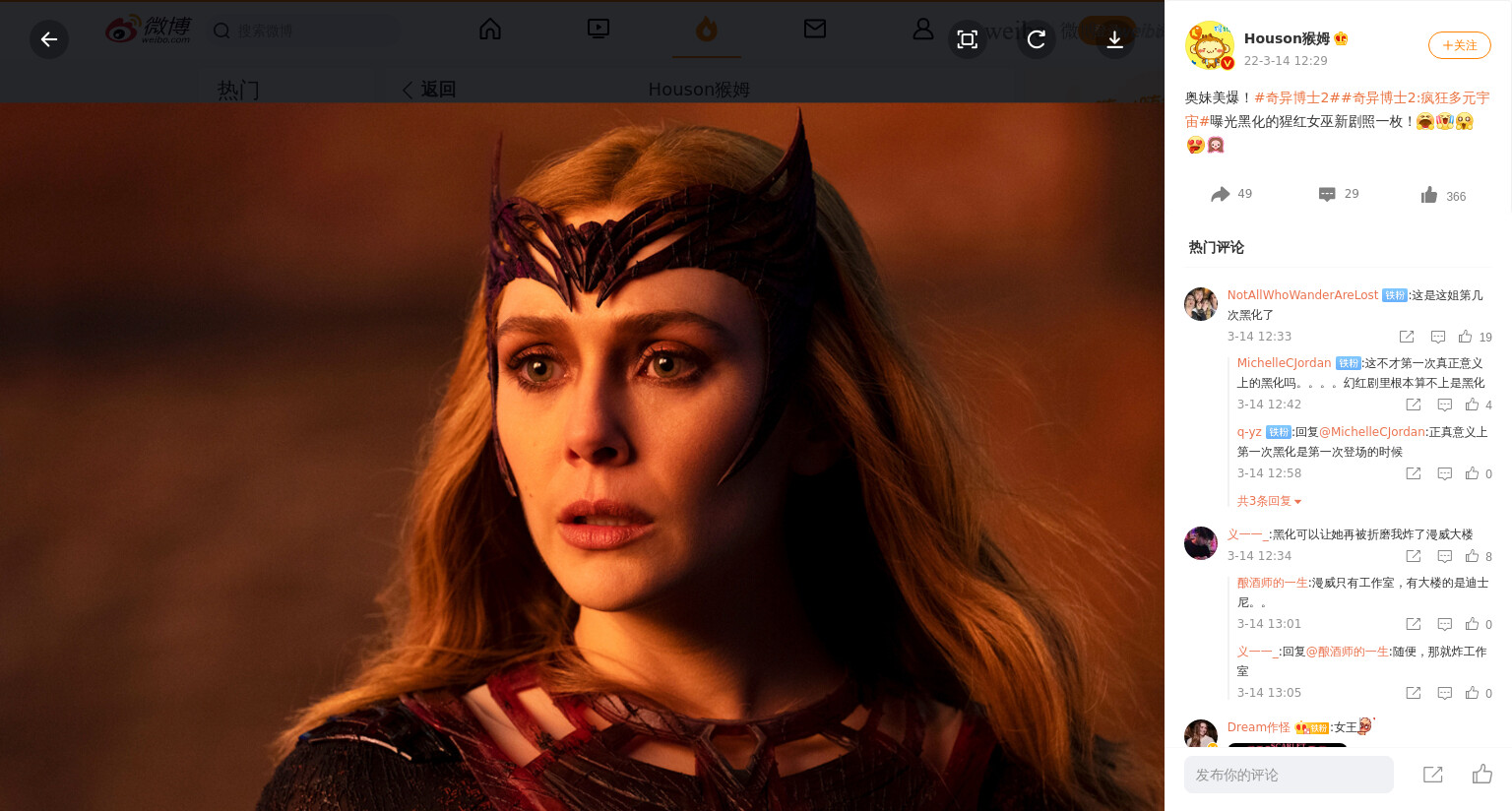
Task: Like 酿酒师的一生's reply at 13:01
Action: (x=1479, y=624)
